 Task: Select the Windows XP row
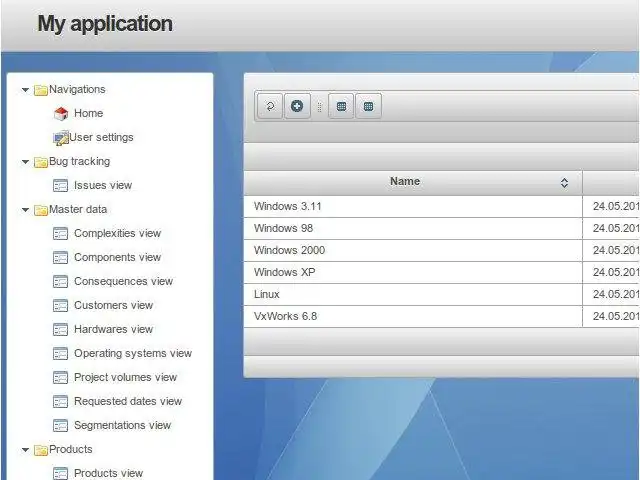pyautogui.click(x=442, y=273)
